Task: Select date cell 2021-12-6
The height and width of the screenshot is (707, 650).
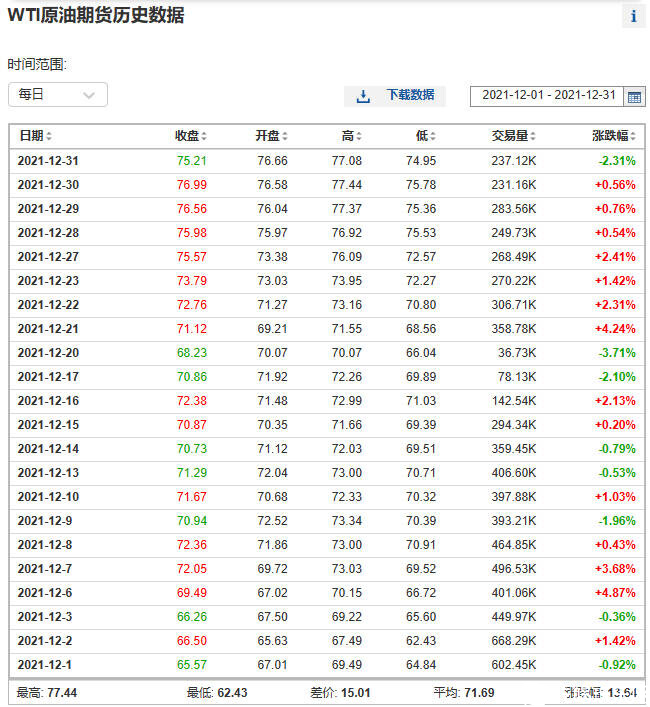Action: (x=45, y=593)
